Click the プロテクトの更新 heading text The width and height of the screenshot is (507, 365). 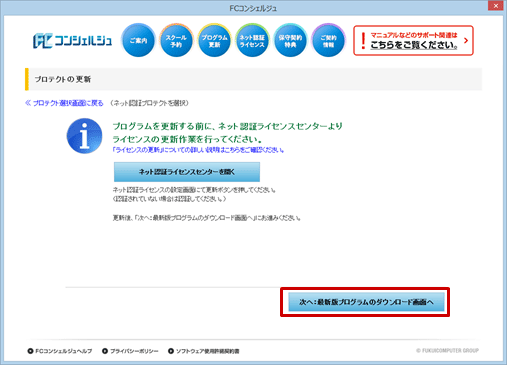63,79
